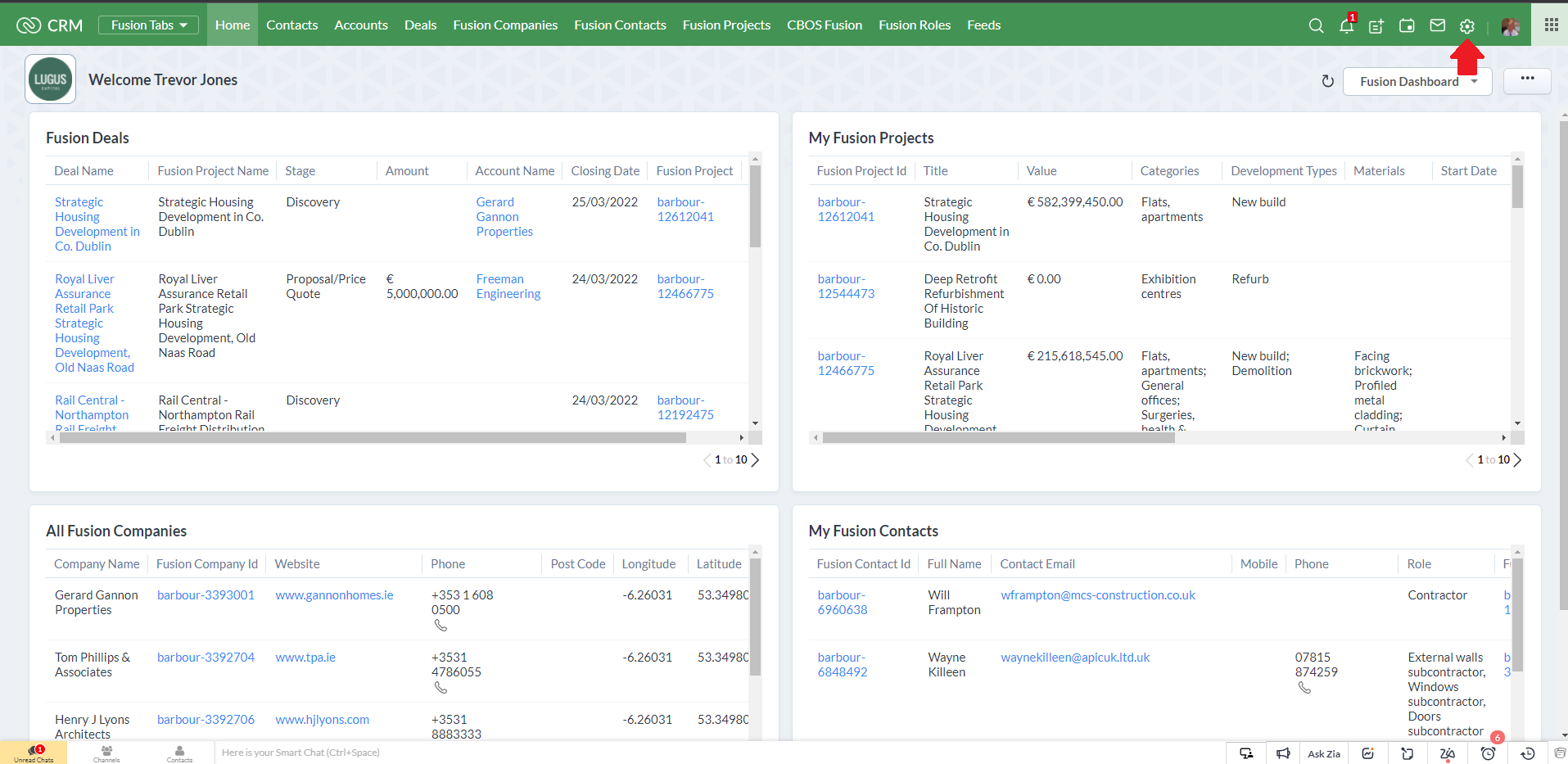The width and height of the screenshot is (1568, 764).
Task: Refresh the dashboard with the reload icon
Action: point(1328,81)
